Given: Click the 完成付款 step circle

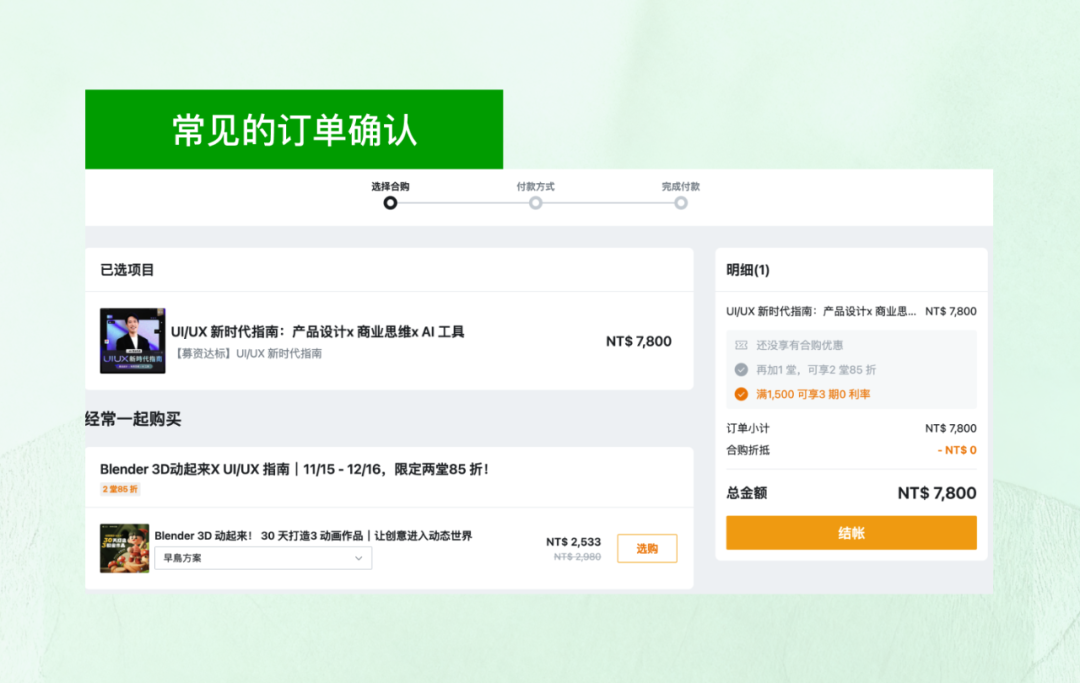Looking at the screenshot, I should 681,202.
